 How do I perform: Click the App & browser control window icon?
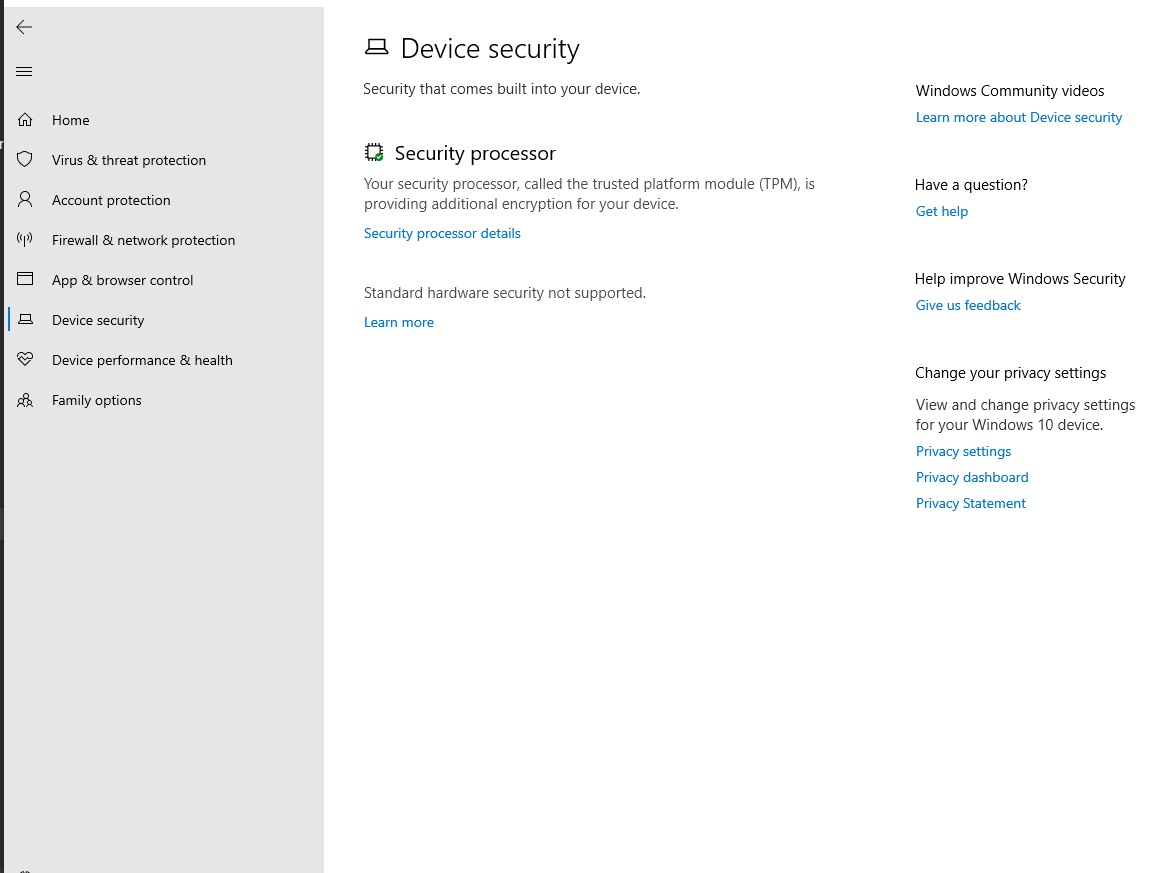pos(25,280)
